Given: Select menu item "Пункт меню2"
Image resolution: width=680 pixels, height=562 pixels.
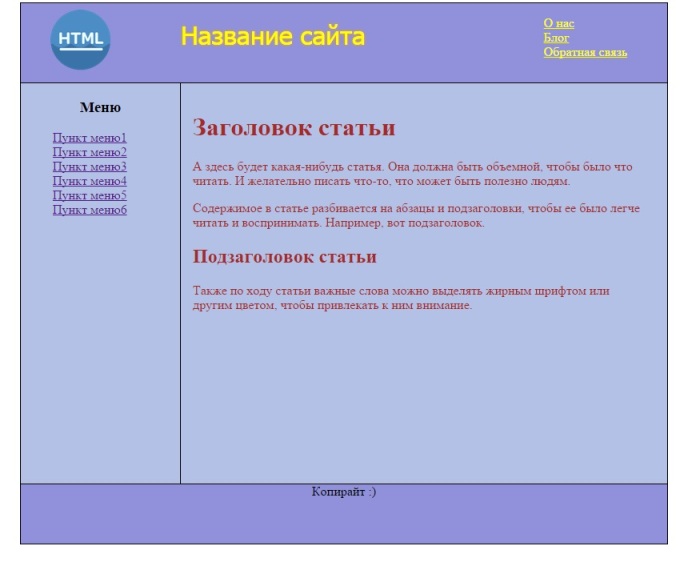Looking at the screenshot, I should coord(90,152).
